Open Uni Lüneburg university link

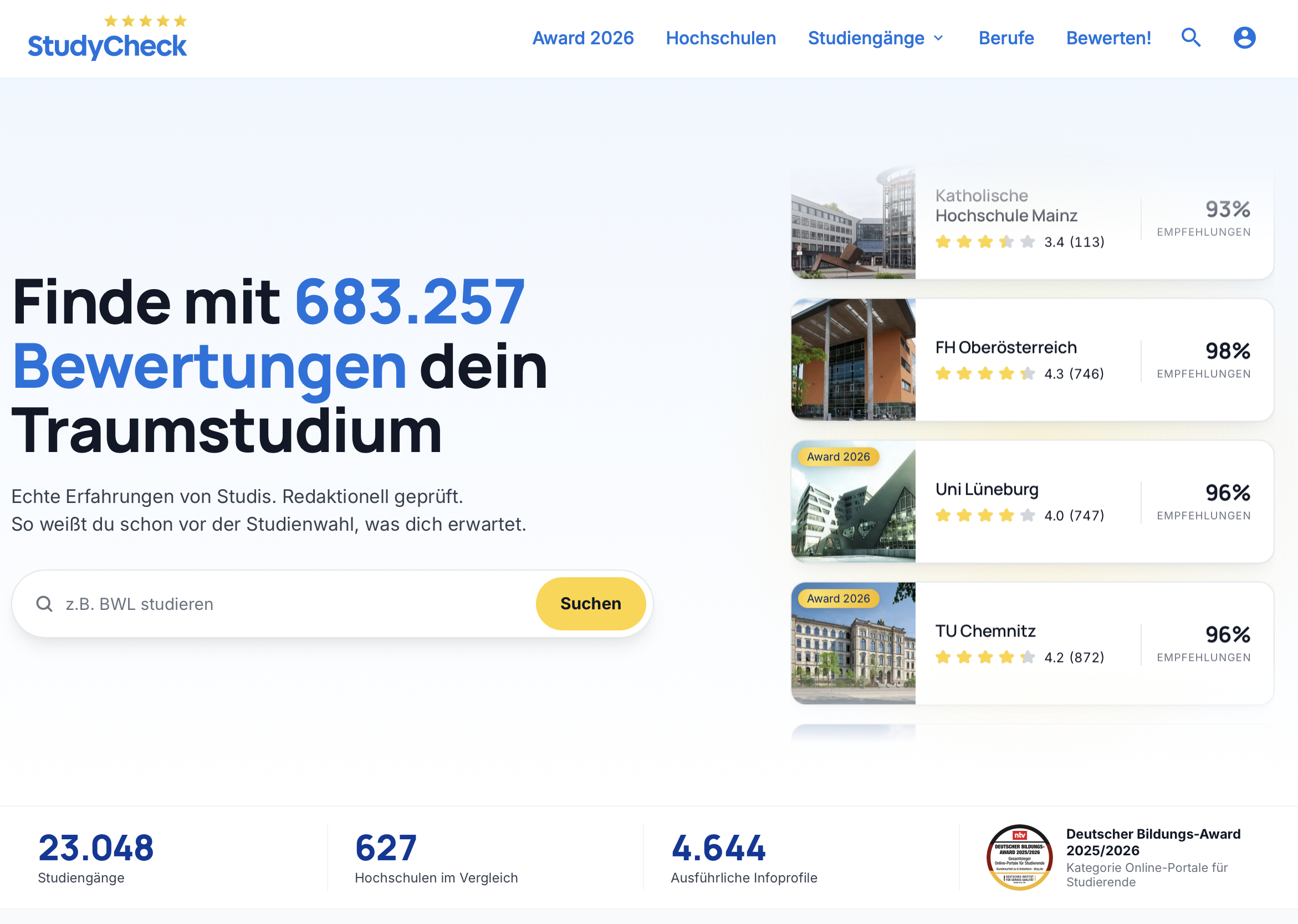(x=987, y=489)
